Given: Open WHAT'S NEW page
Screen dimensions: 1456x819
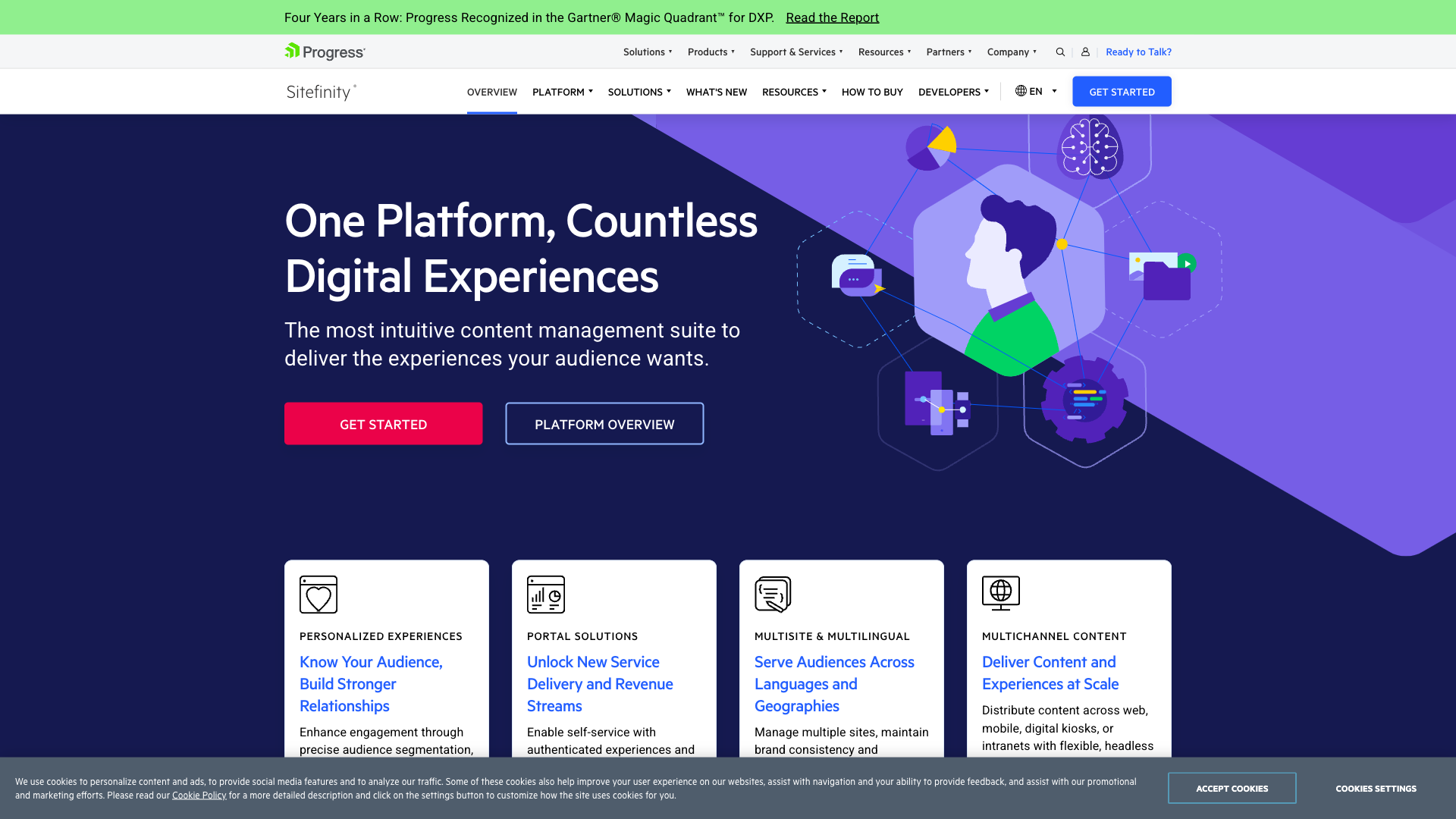Looking at the screenshot, I should 717,92.
